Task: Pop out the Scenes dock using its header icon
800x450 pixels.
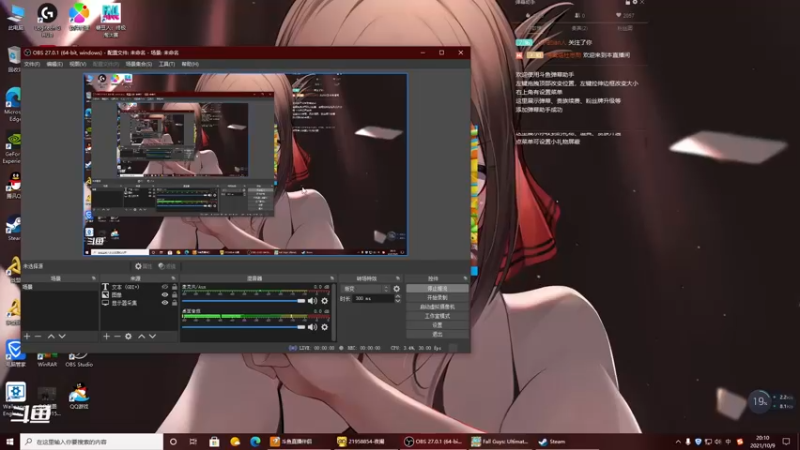Action: [93, 279]
